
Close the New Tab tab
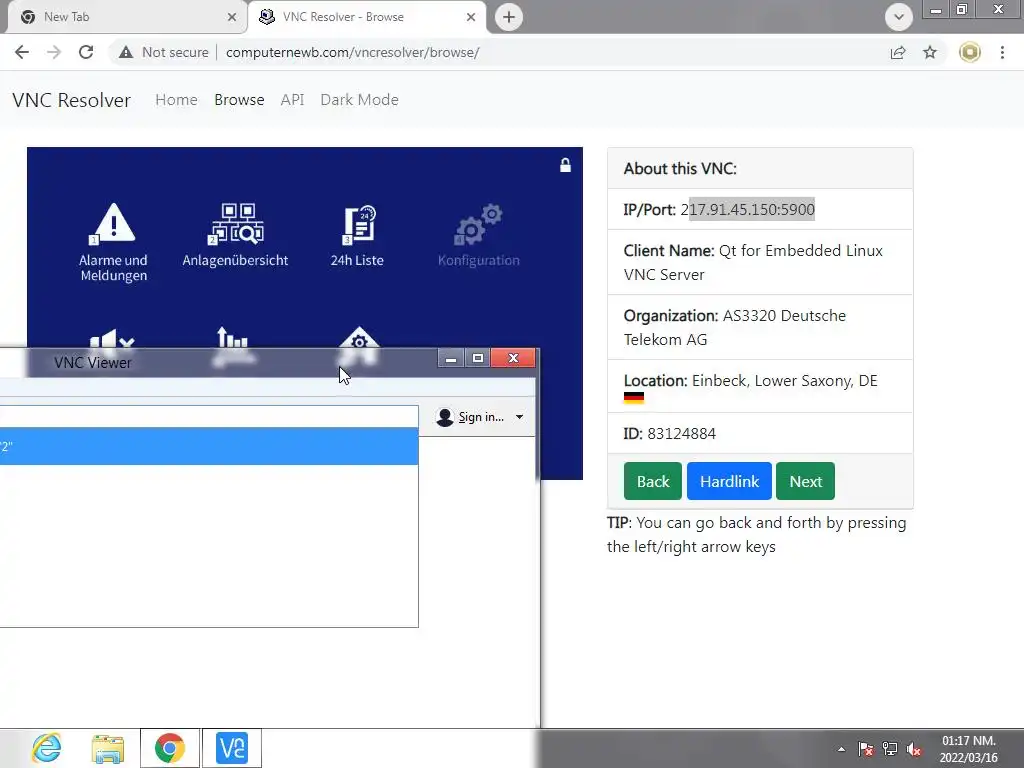232,17
